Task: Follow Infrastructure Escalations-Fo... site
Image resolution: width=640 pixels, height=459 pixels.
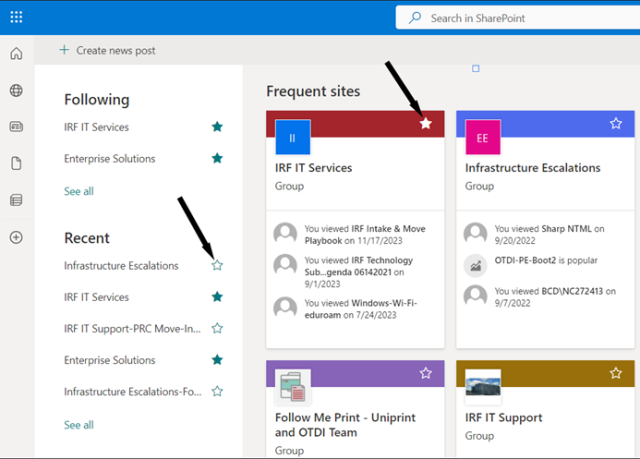Action: (x=217, y=392)
